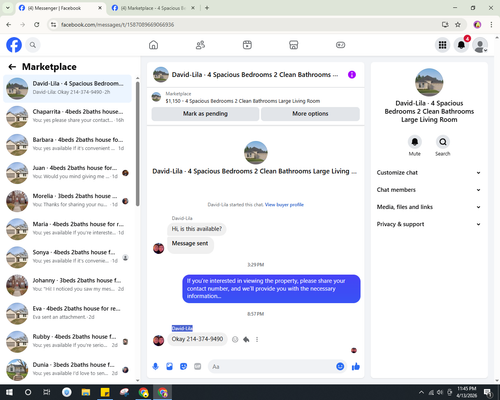Viewport: 500px width, 400px height.
Task: Open the Johanny 3beds 2baths conversation
Action: pos(67,285)
